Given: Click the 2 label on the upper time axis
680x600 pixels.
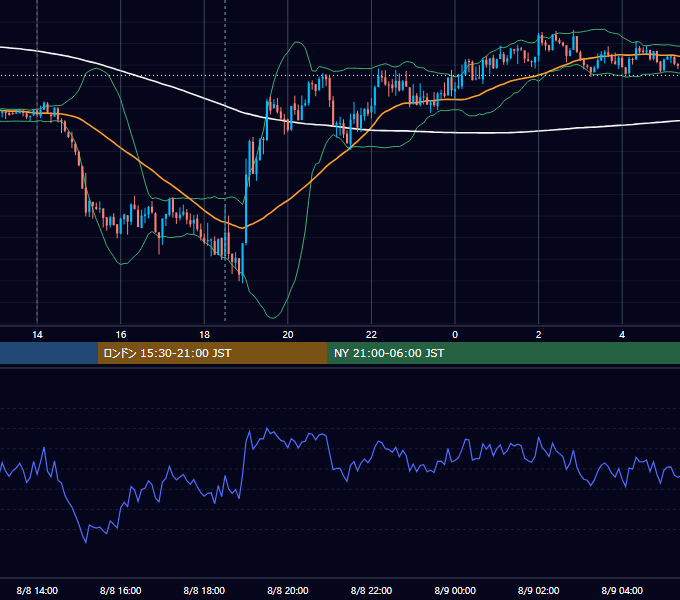Looking at the screenshot, I should pyautogui.click(x=539, y=335).
